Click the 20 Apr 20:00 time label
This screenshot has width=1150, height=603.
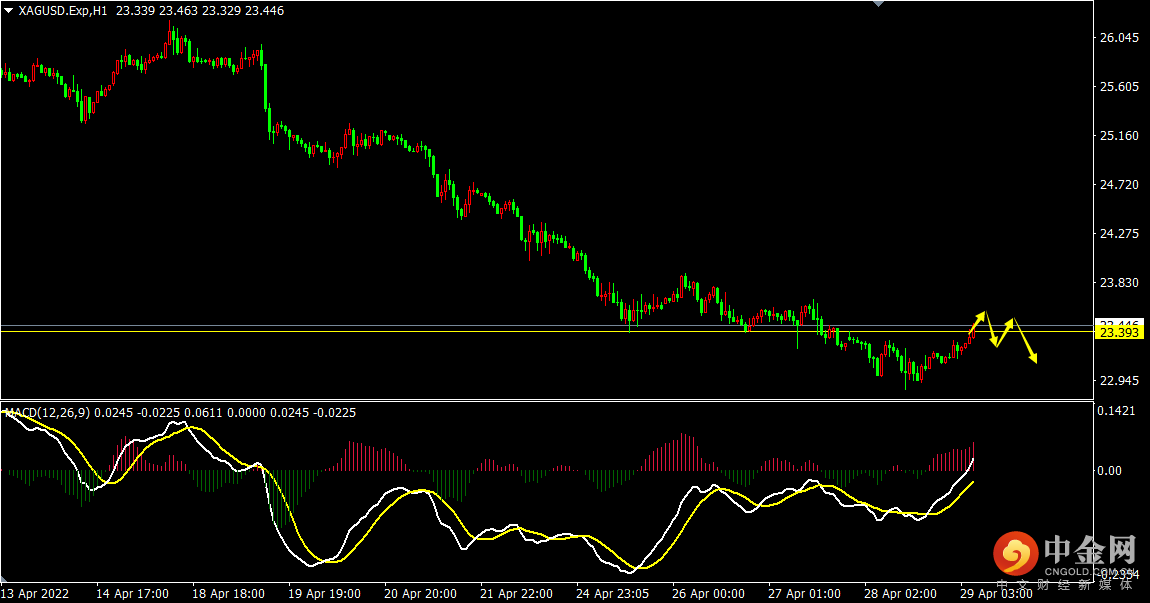pos(421,593)
